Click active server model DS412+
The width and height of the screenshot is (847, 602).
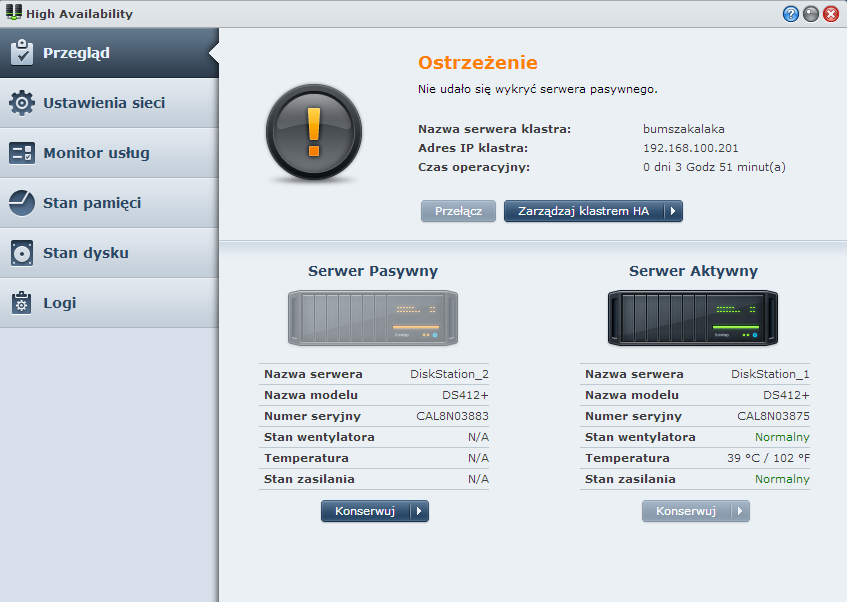(x=786, y=395)
